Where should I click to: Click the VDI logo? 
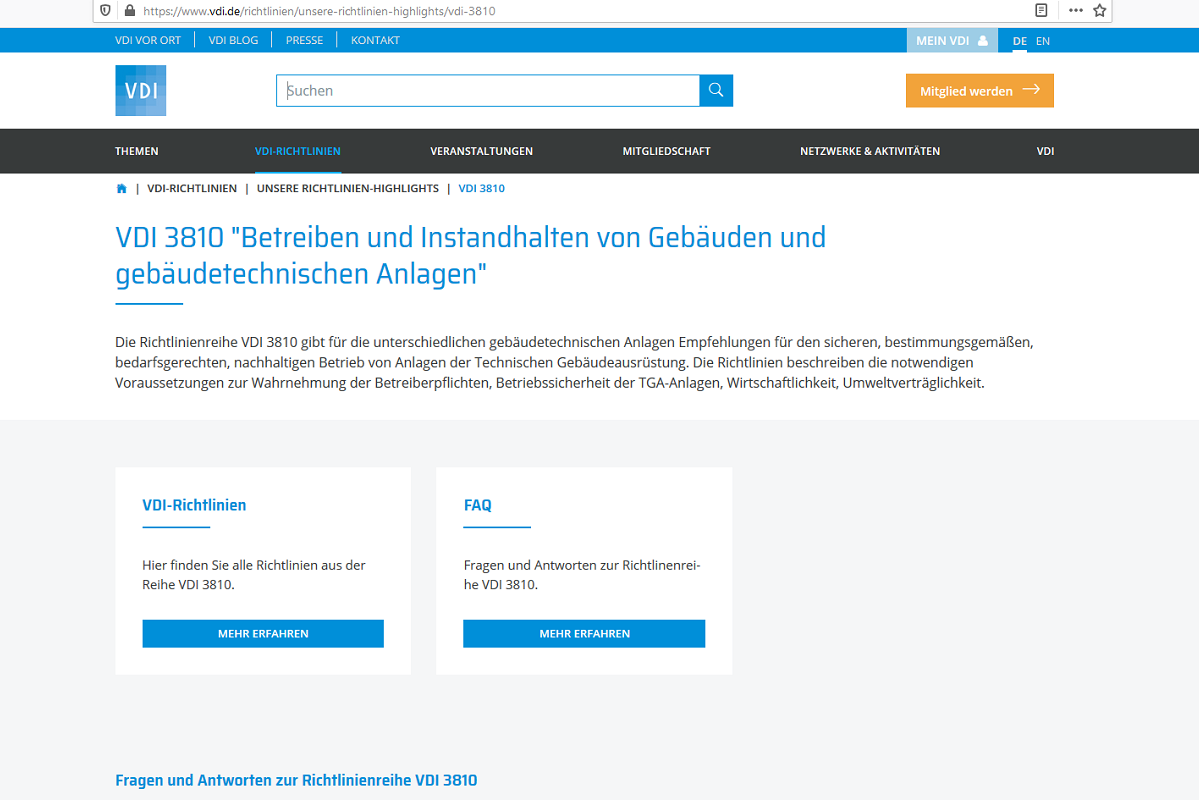point(141,90)
